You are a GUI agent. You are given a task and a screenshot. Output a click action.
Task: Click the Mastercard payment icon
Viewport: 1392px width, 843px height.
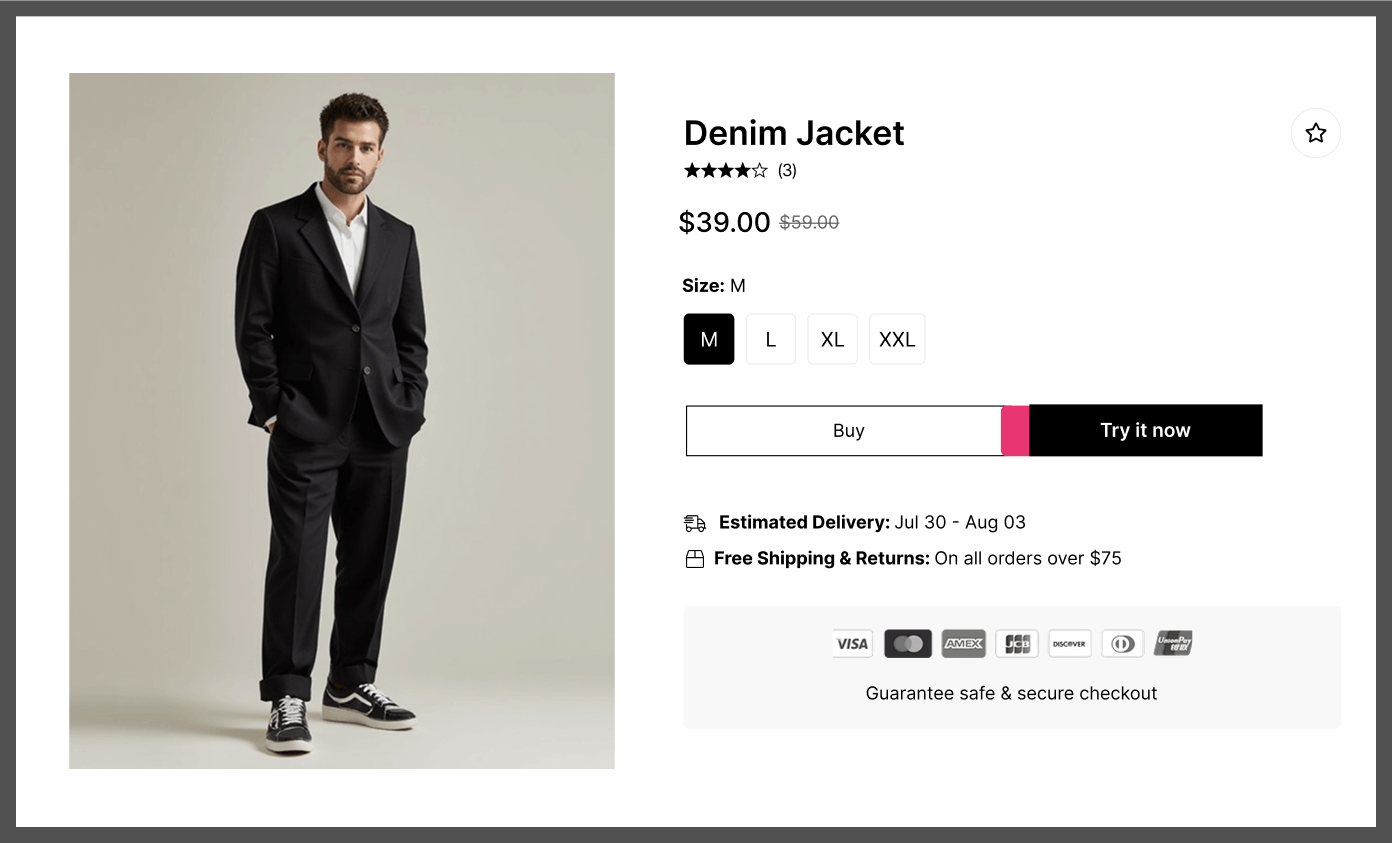(908, 643)
